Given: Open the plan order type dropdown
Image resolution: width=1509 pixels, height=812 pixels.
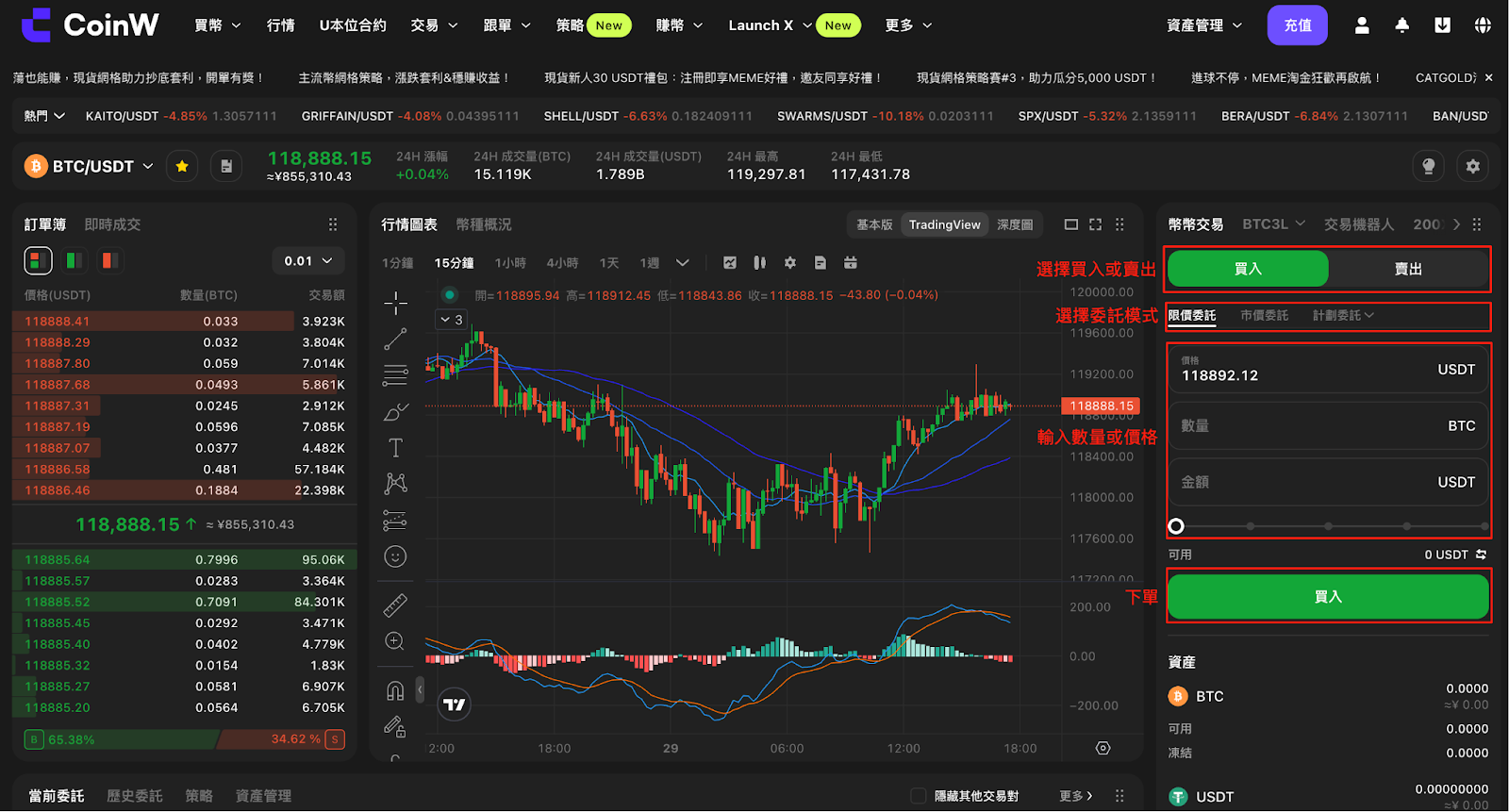Looking at the screenshot, I should [x=1343, y=315].
